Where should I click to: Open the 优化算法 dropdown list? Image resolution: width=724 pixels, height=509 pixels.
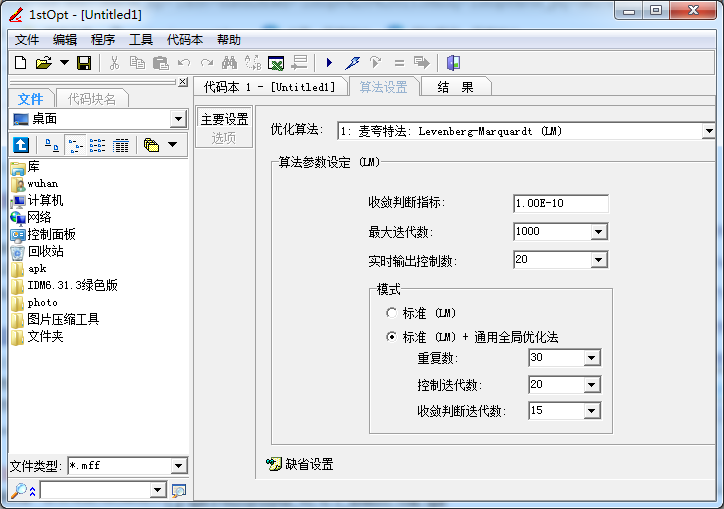[709, 131]
